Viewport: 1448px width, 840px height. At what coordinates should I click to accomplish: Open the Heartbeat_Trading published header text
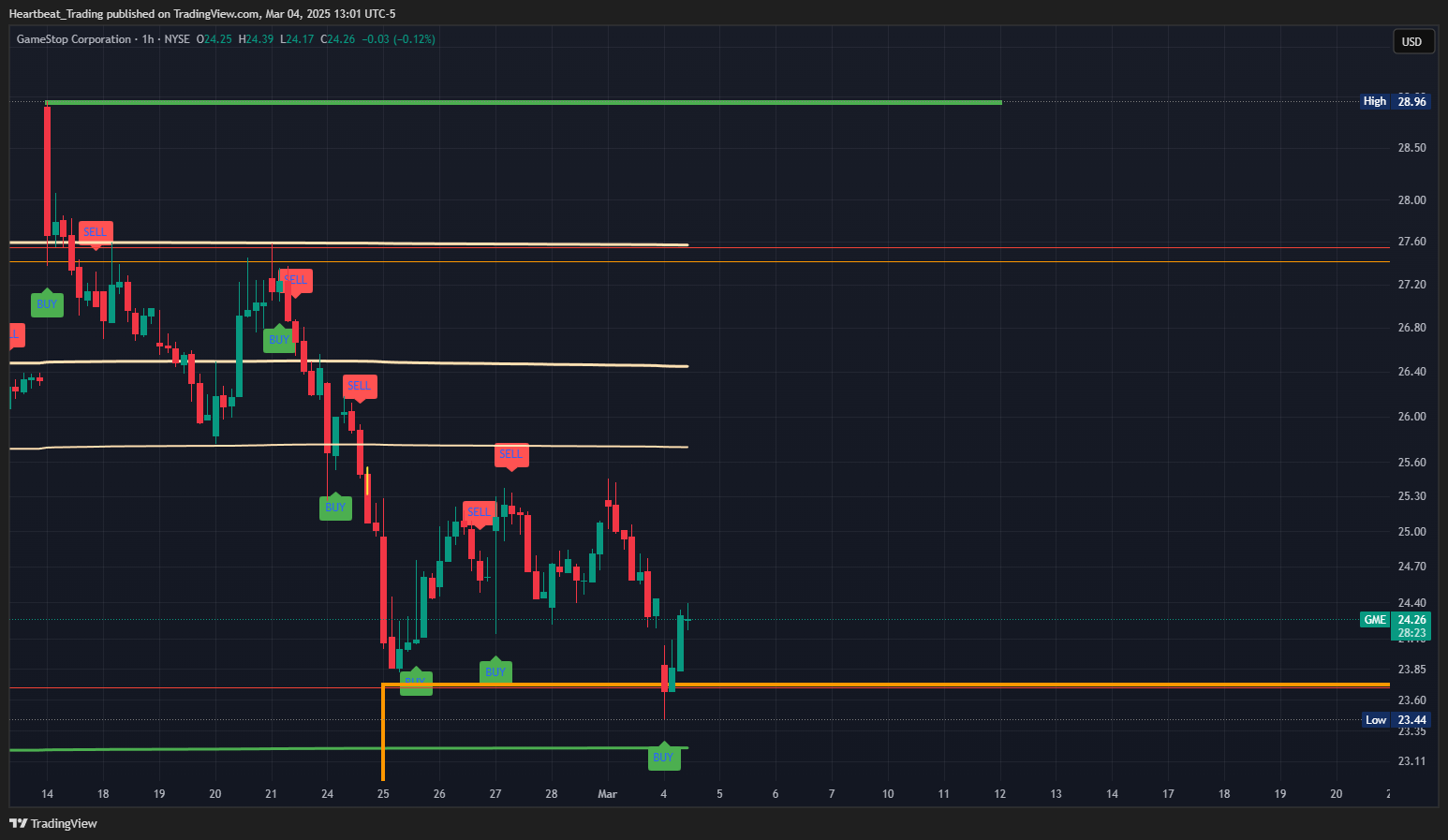[x=202, y=13]
